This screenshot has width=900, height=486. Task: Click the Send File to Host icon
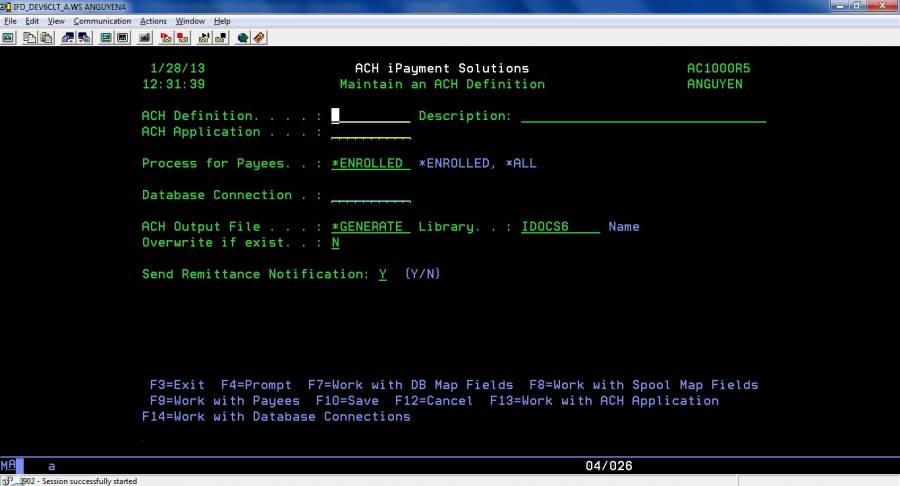pyautogui.click(x=68, y=38)
